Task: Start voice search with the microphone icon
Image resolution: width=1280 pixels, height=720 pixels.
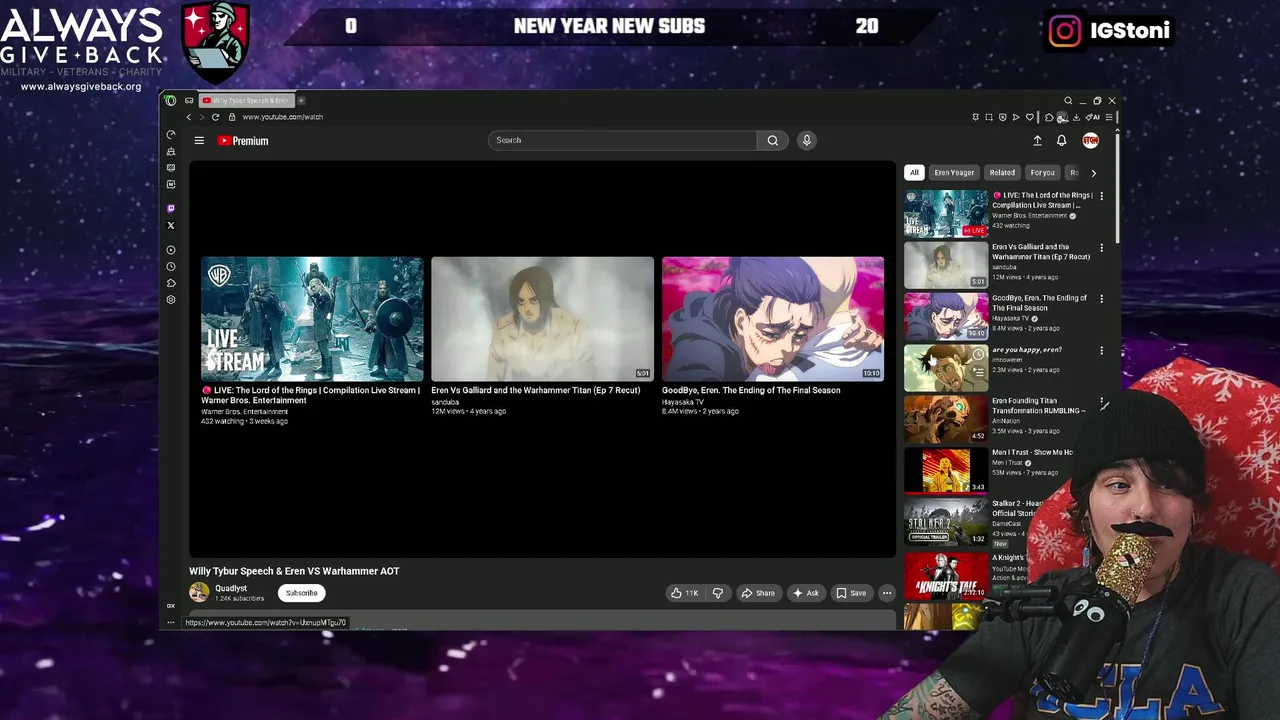Action: 806,140
